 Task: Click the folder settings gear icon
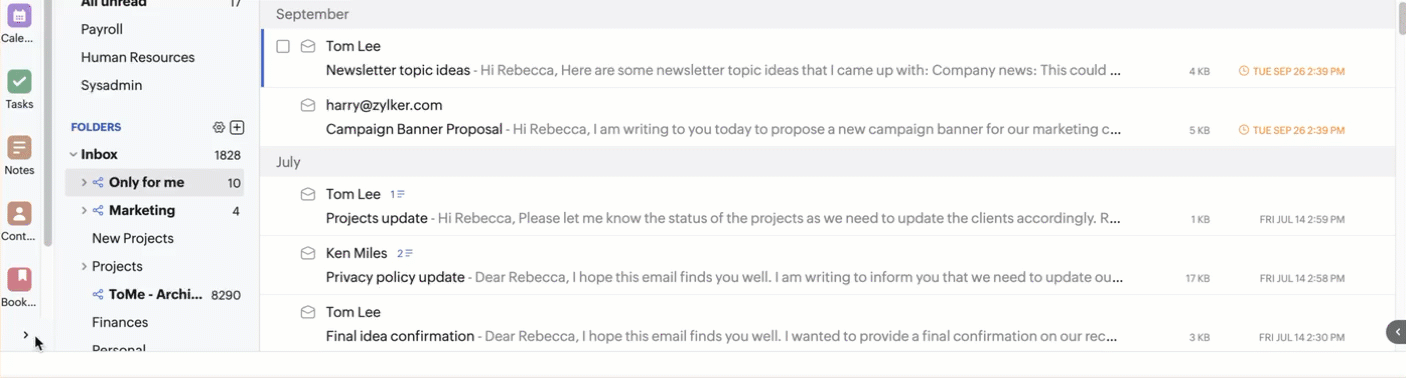click(x=219, y=127)
